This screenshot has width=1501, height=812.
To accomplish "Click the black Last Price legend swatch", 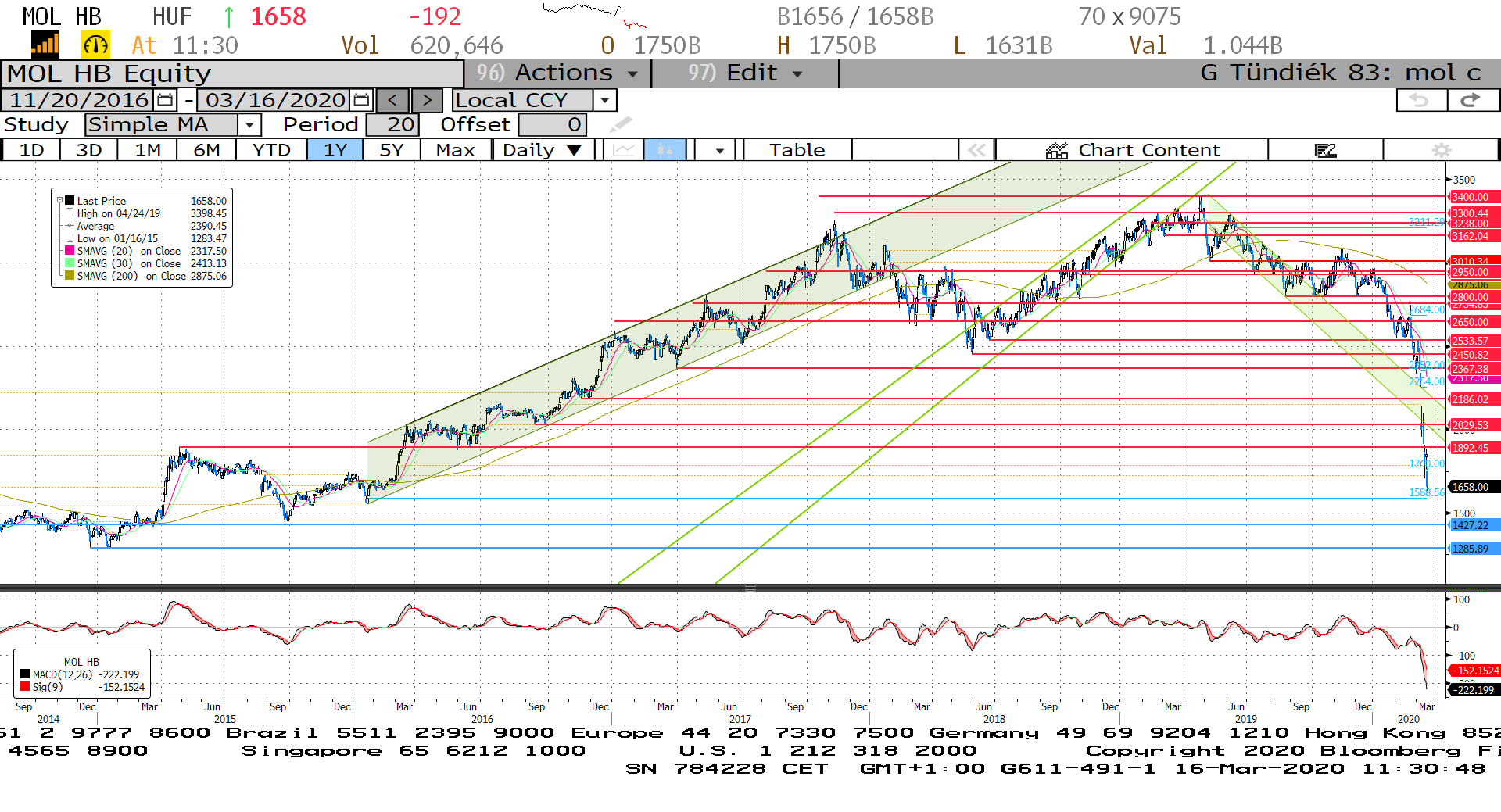I will [70, 201].
